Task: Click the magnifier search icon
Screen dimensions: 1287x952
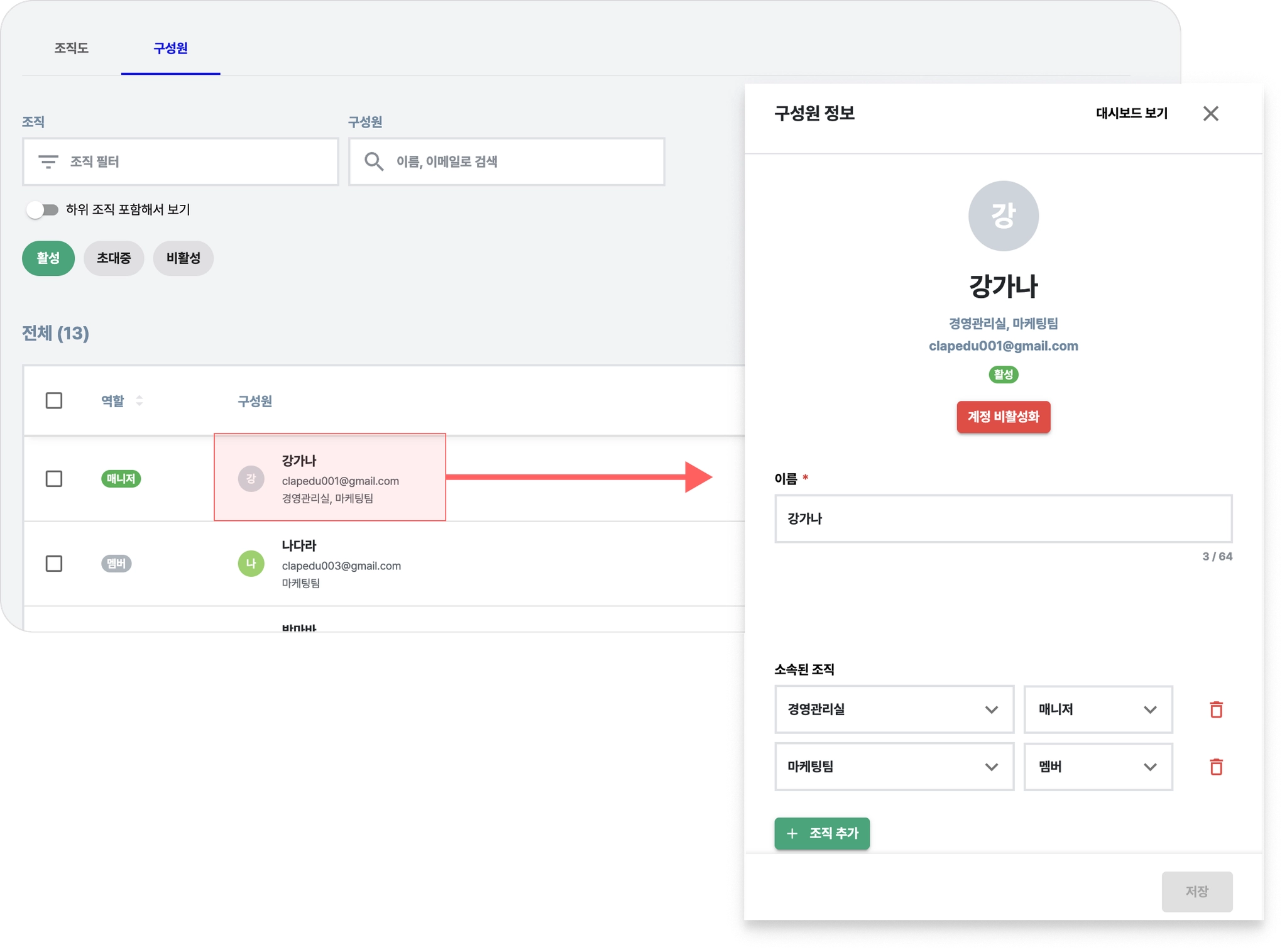Action: 374,161
